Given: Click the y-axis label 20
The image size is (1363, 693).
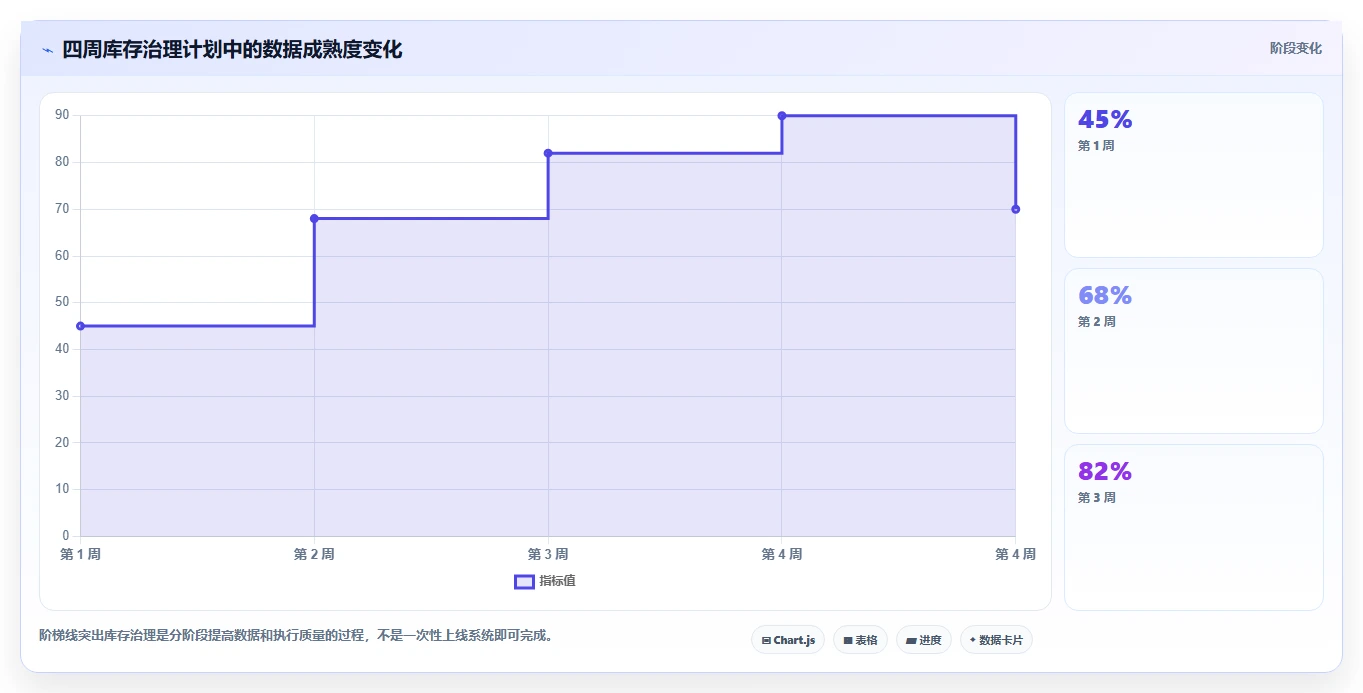Looking at the screenshot, I should (x=62, y=442).
